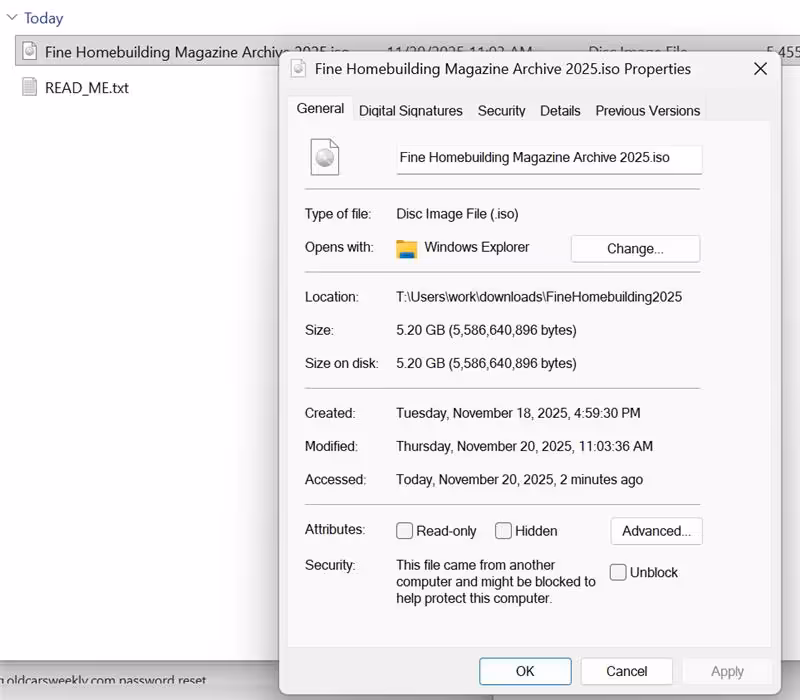Screen dimensions: 800x700
Task: Confirm with the OK button
Action: click(525, 671)
